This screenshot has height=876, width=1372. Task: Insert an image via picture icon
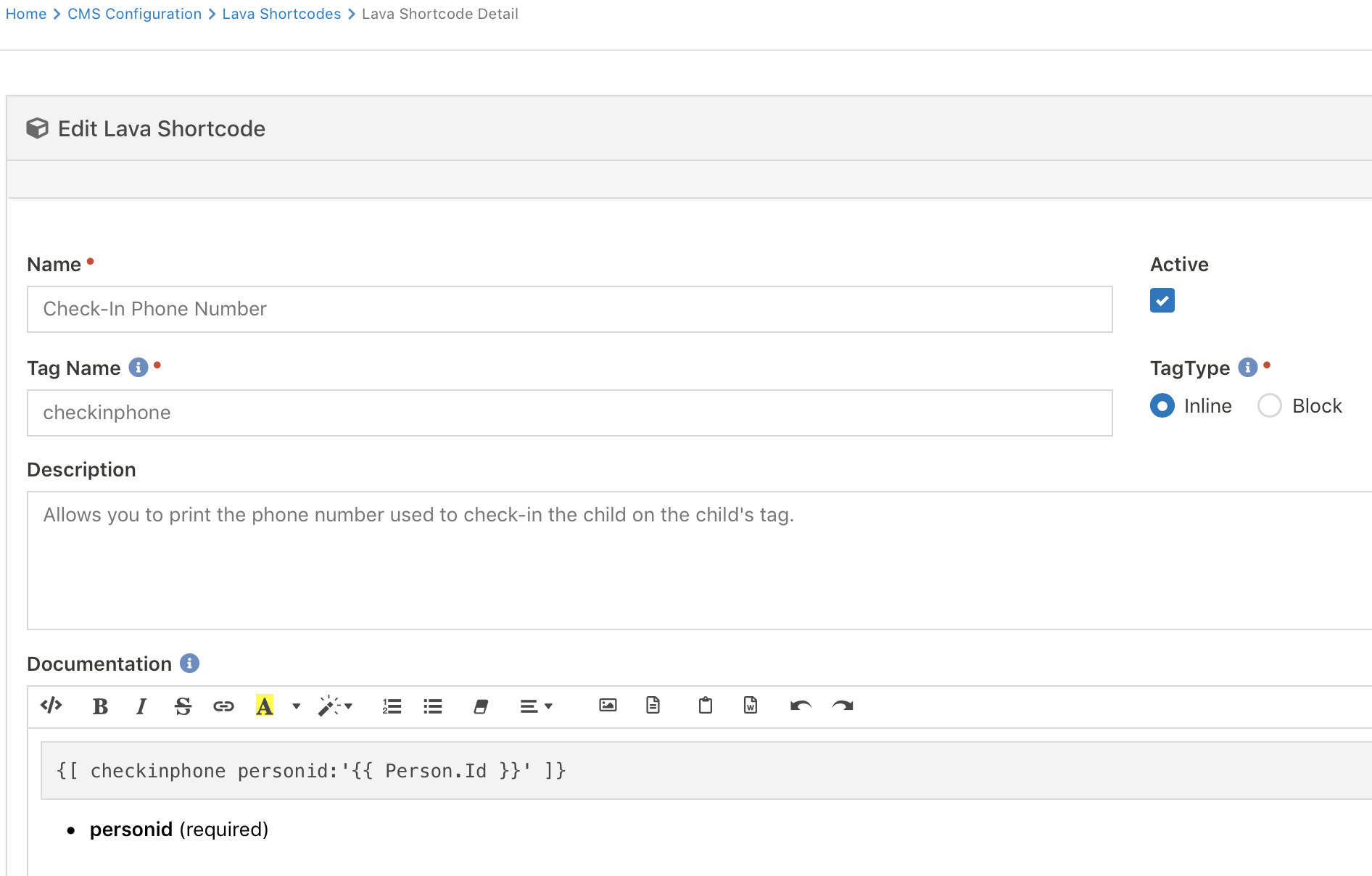click(608, 706)
